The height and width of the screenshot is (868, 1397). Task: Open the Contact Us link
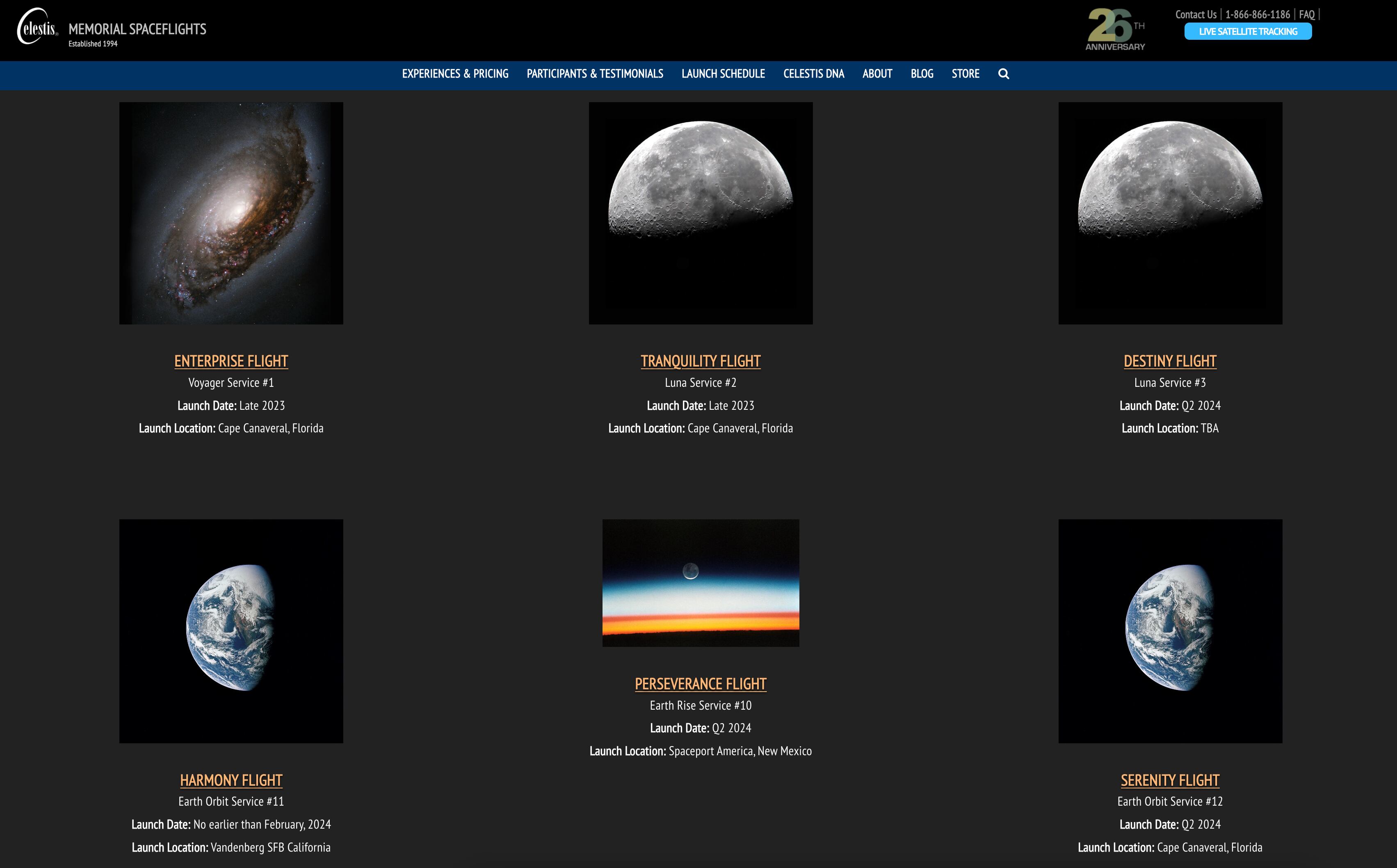coord(1196,14)
